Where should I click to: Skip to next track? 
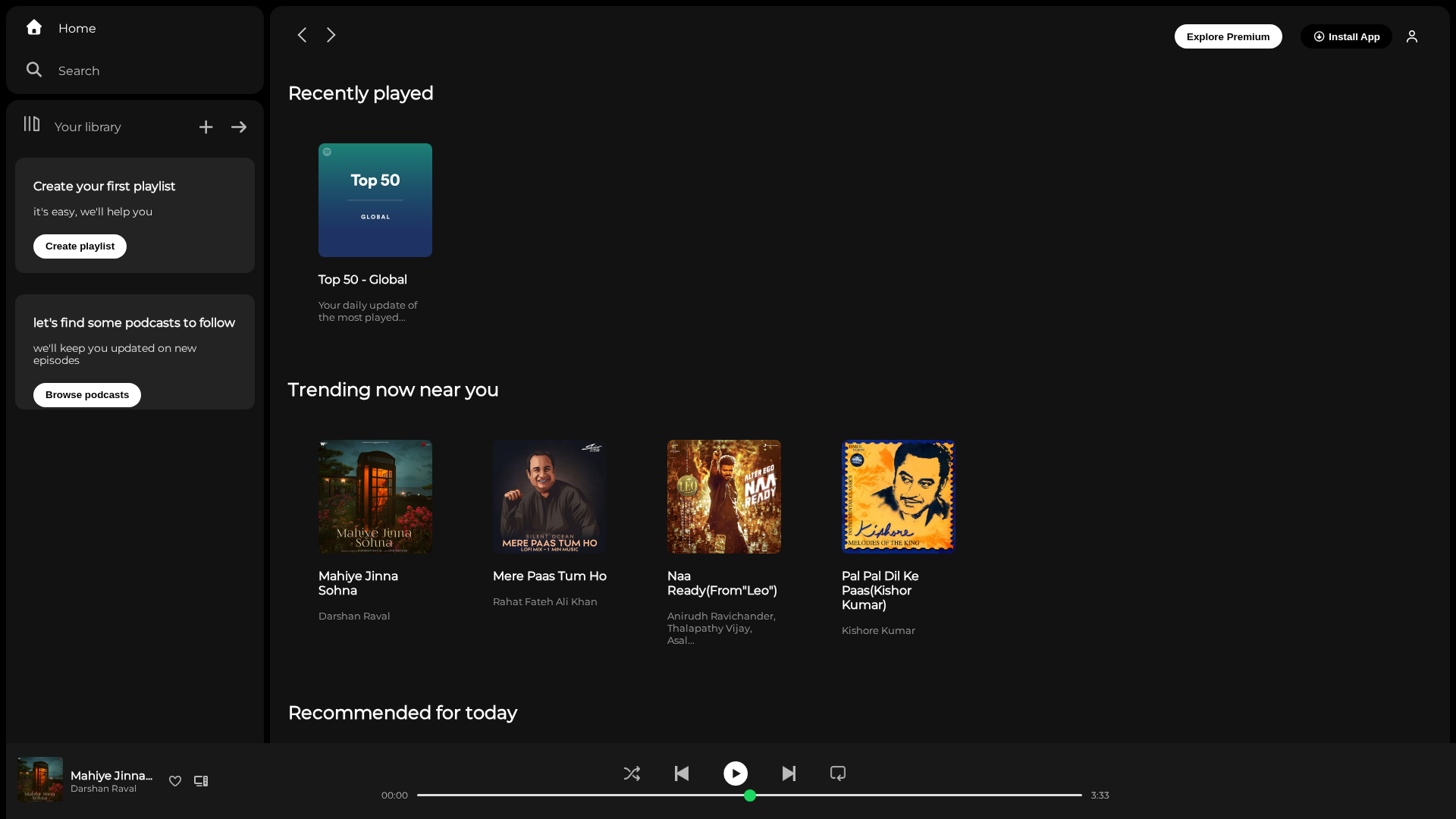tap(789, 773)
